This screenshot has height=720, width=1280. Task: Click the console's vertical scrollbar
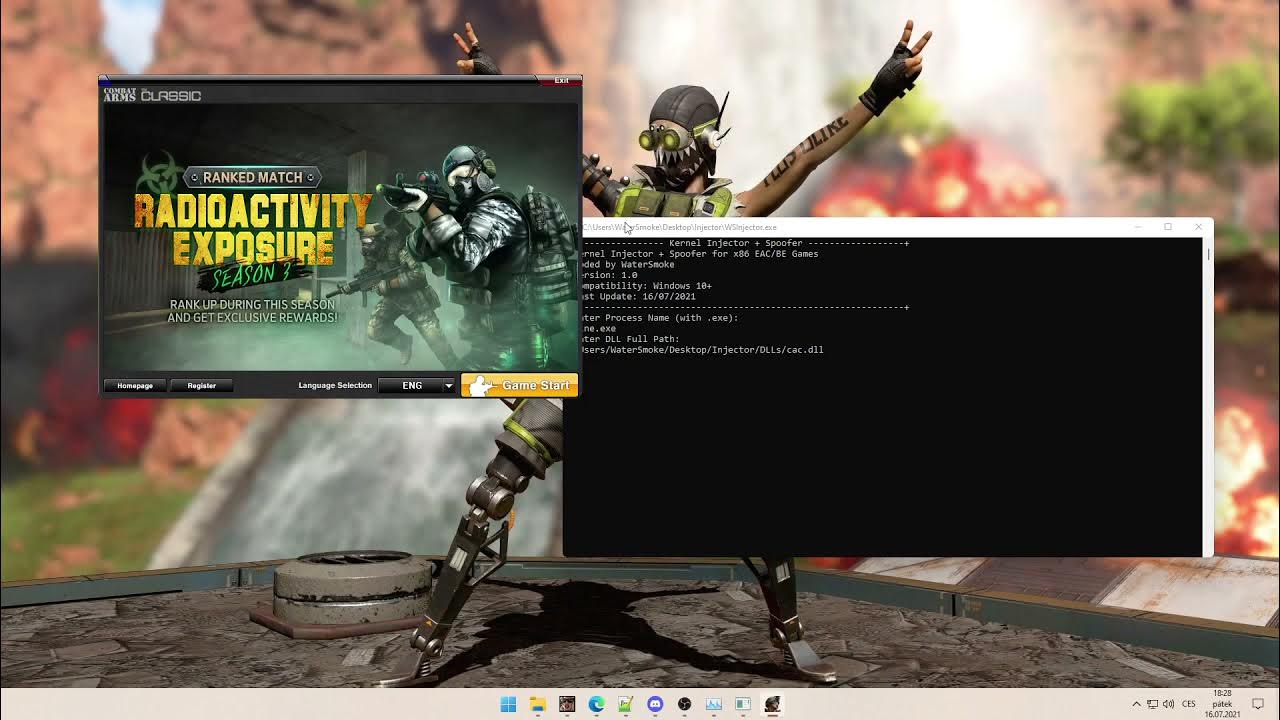pyautogui.click(x=1208, y=396)
